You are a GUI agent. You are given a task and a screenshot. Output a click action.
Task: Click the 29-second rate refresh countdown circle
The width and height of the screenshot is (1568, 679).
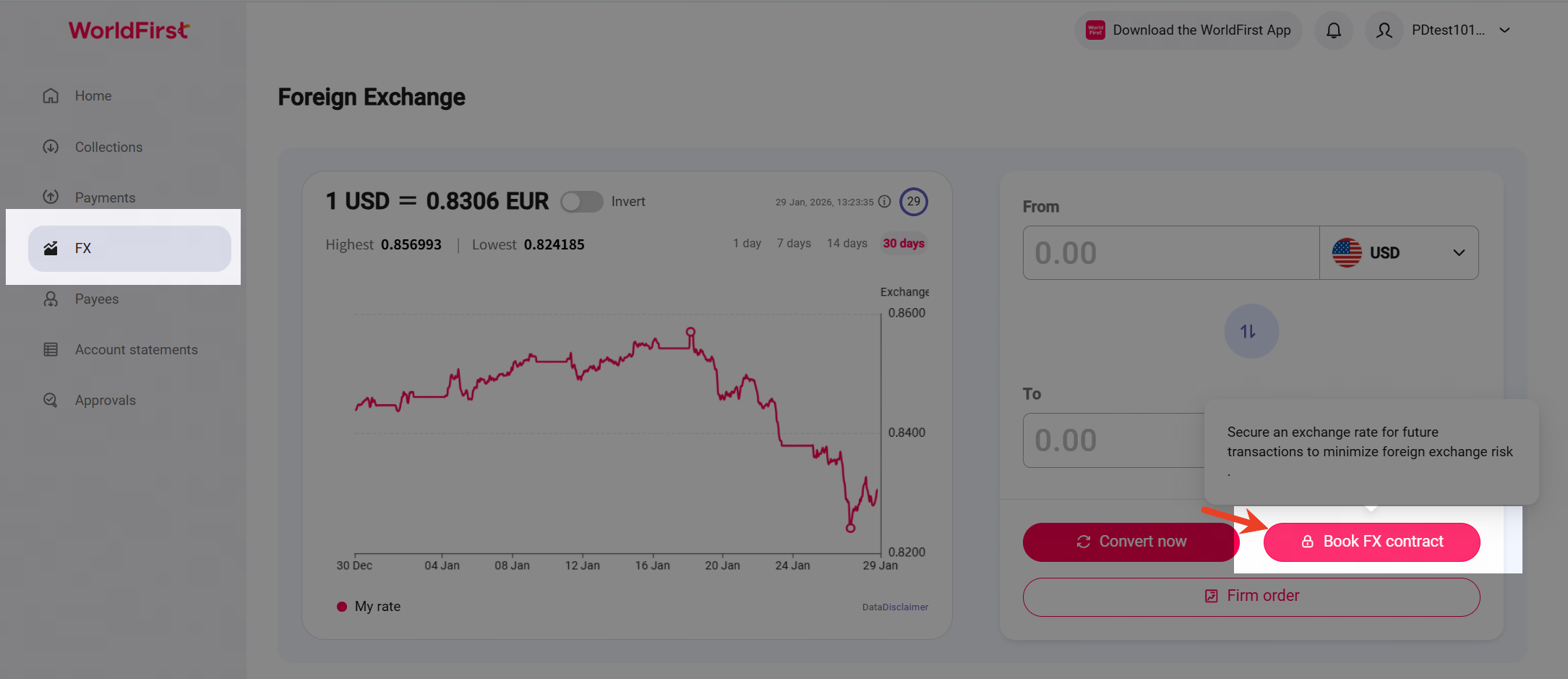(x=913, y=202)
